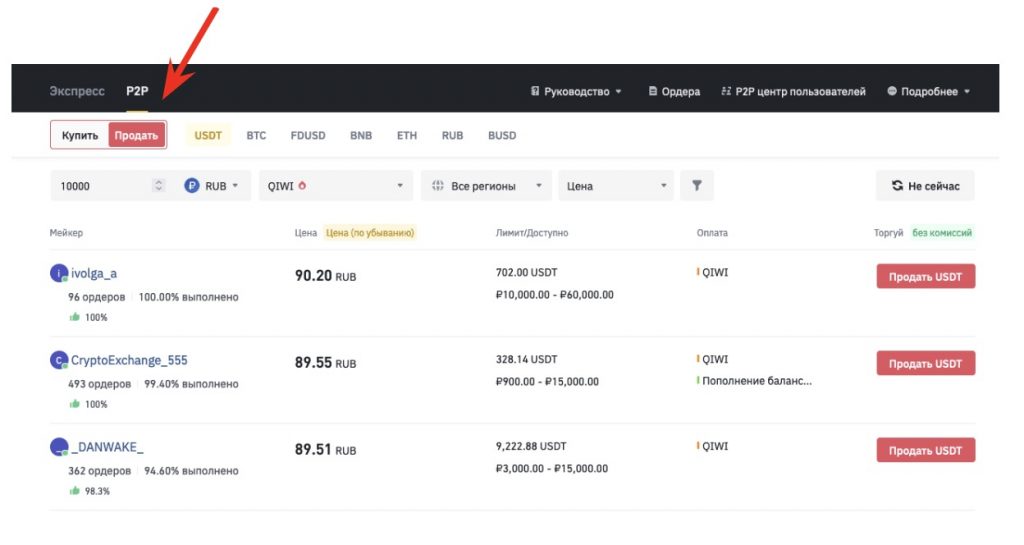Click the red hot icon beside QIWI
The width and height of the screenshot is (1024, 545).
click(x=302, y=185)
